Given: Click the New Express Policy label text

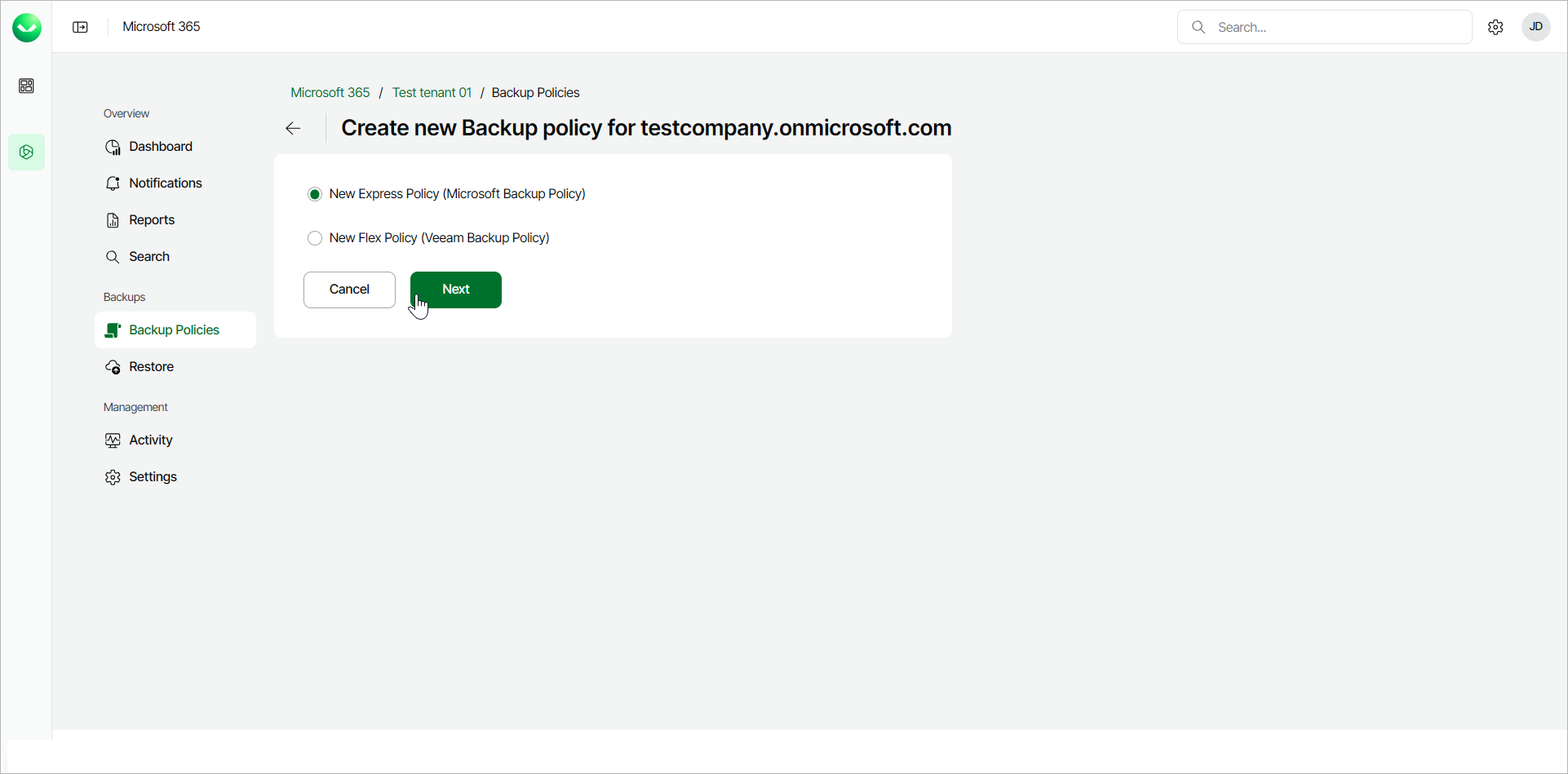Looking at the screenshot, I should [458, 194].
